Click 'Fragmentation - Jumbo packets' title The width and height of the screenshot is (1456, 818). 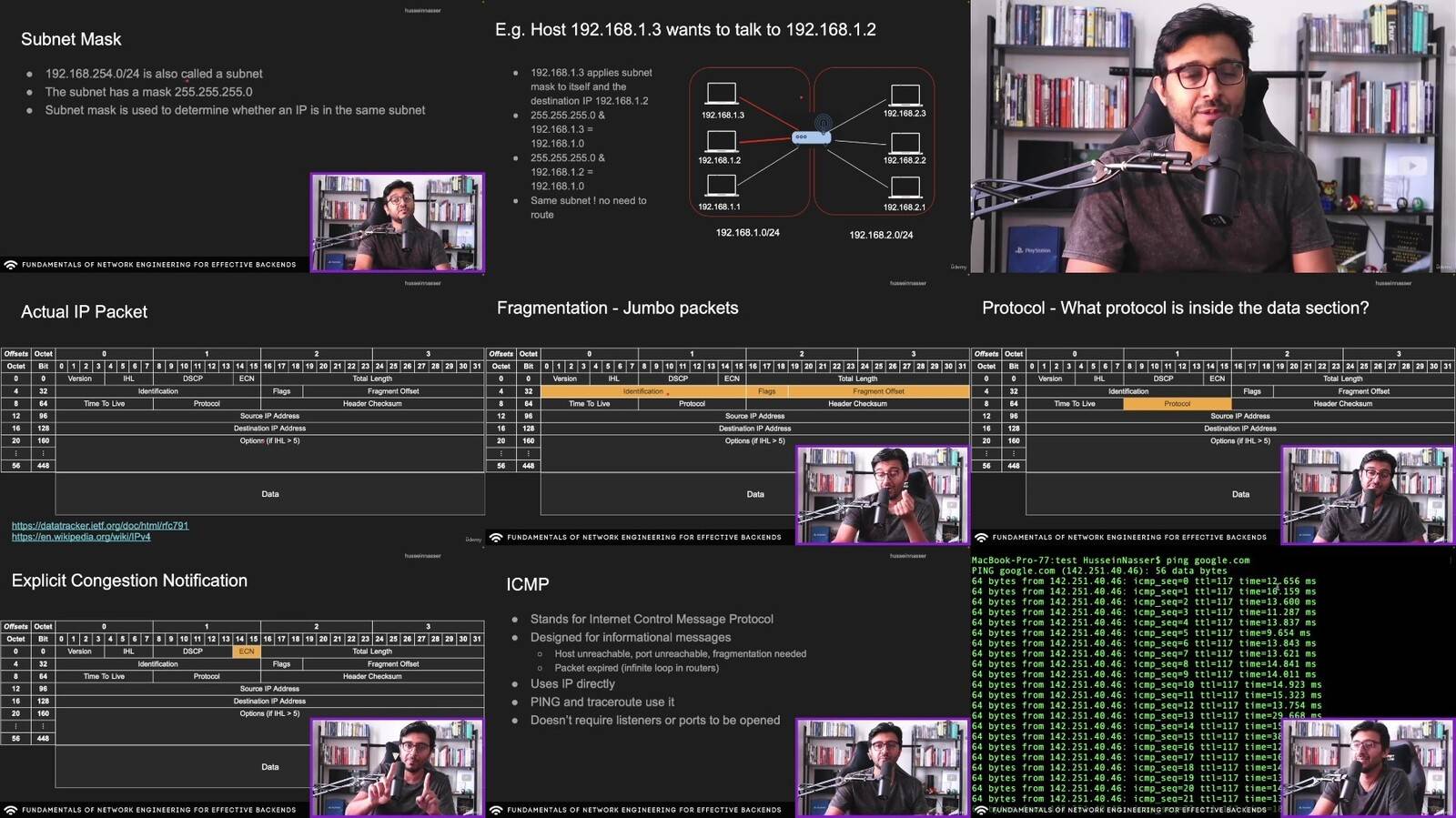pyautogui.click(x=617, y=308)
